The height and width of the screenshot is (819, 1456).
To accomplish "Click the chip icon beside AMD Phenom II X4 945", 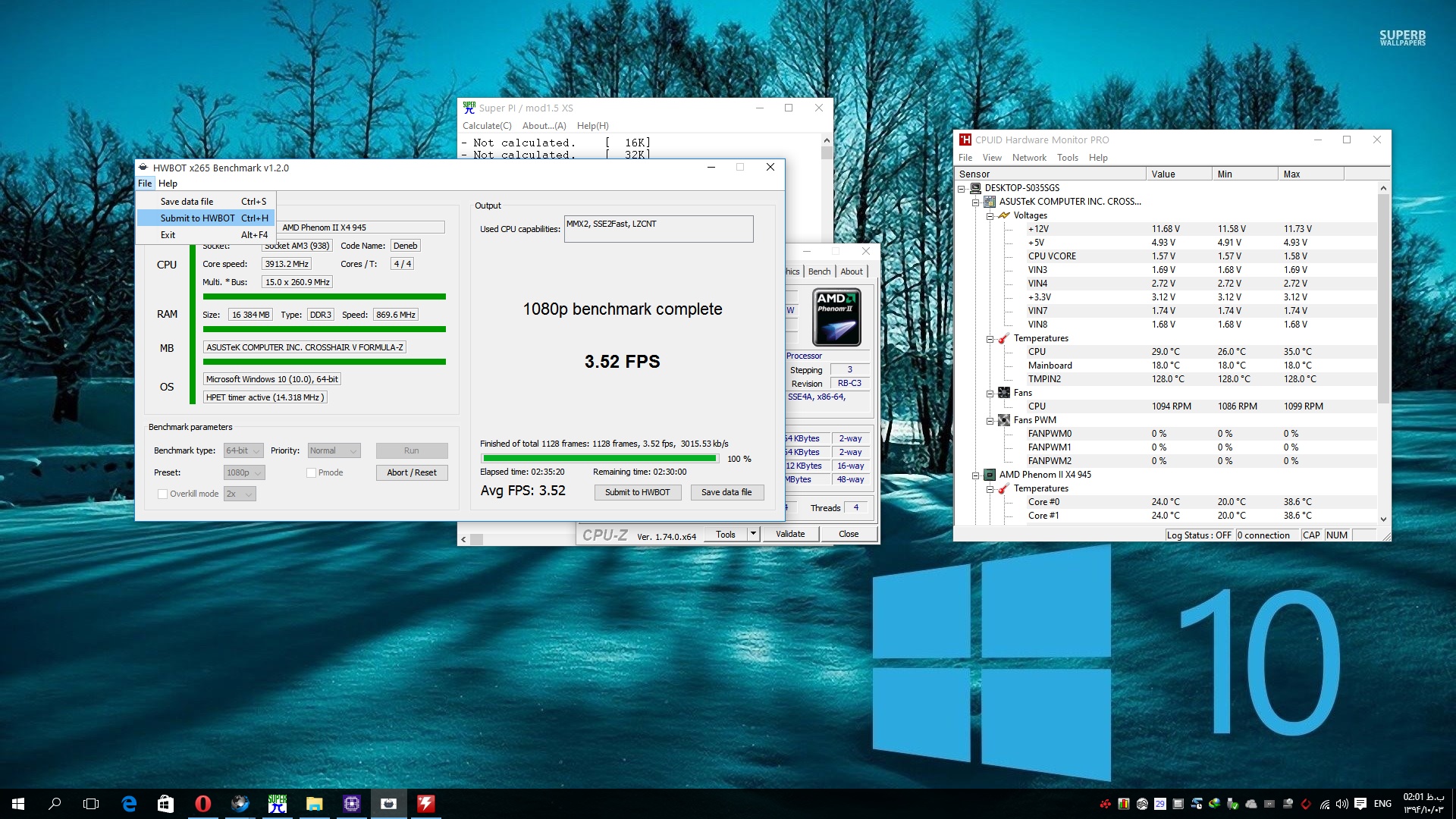I will [990, 475].
